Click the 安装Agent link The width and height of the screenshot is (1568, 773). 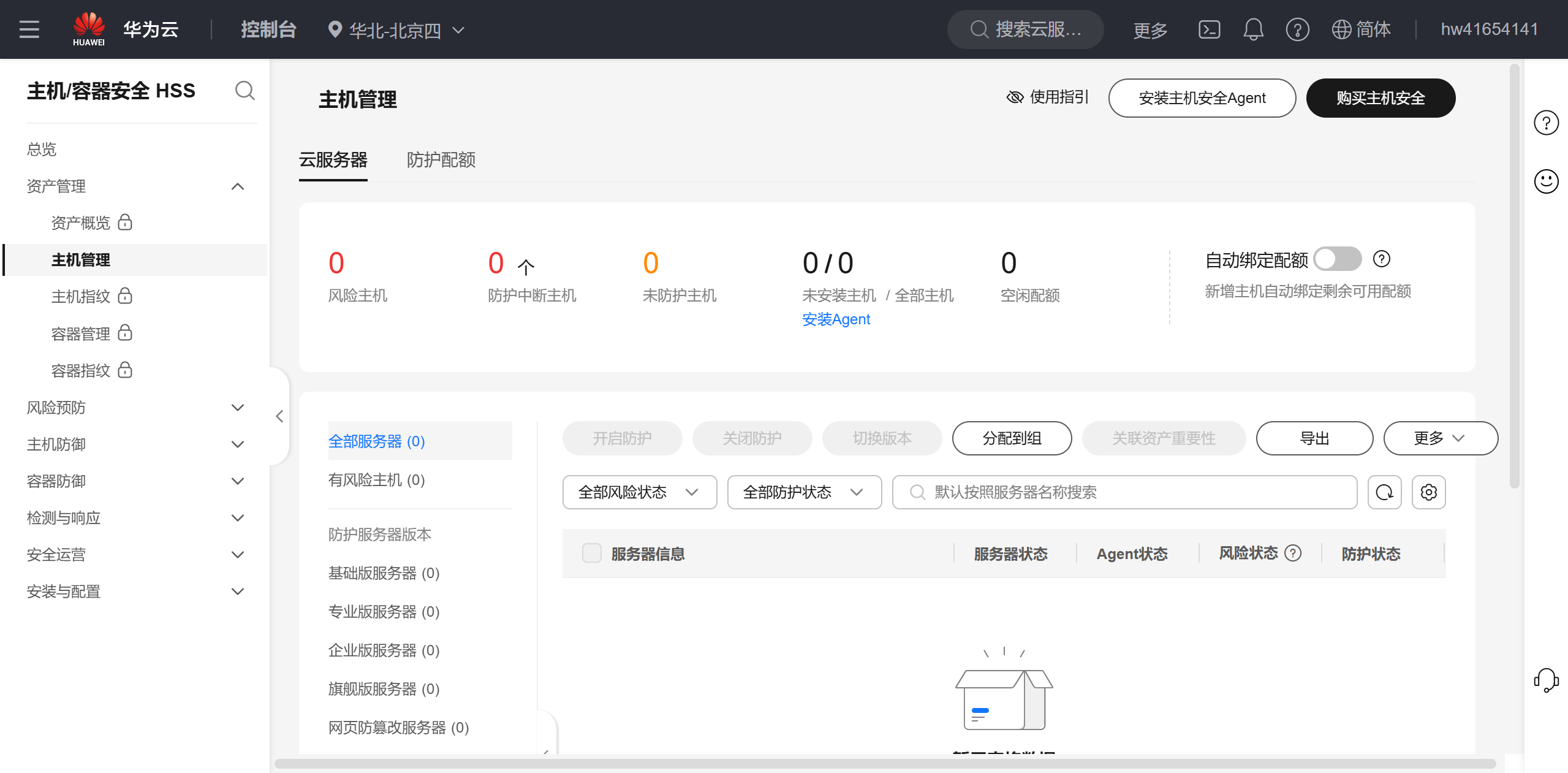pos(836,319)
